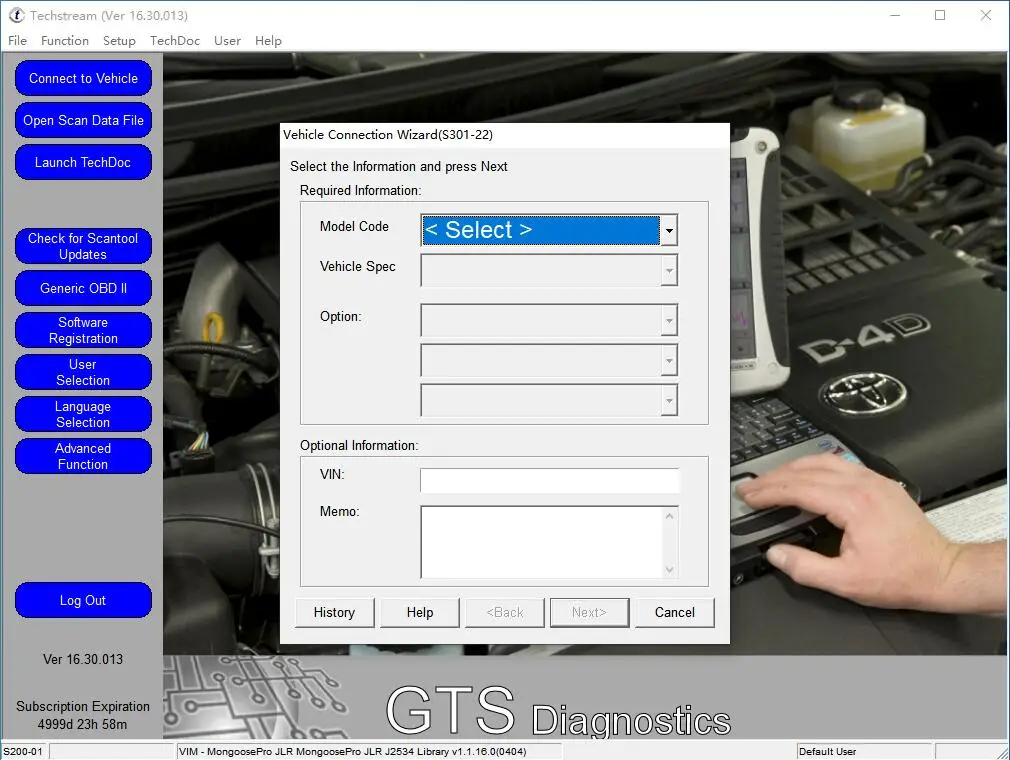The width and height of the screenshot is (1010, 760).
Task: Click the Vehicle Connection Wizard title
Action: tap(388, 135)
